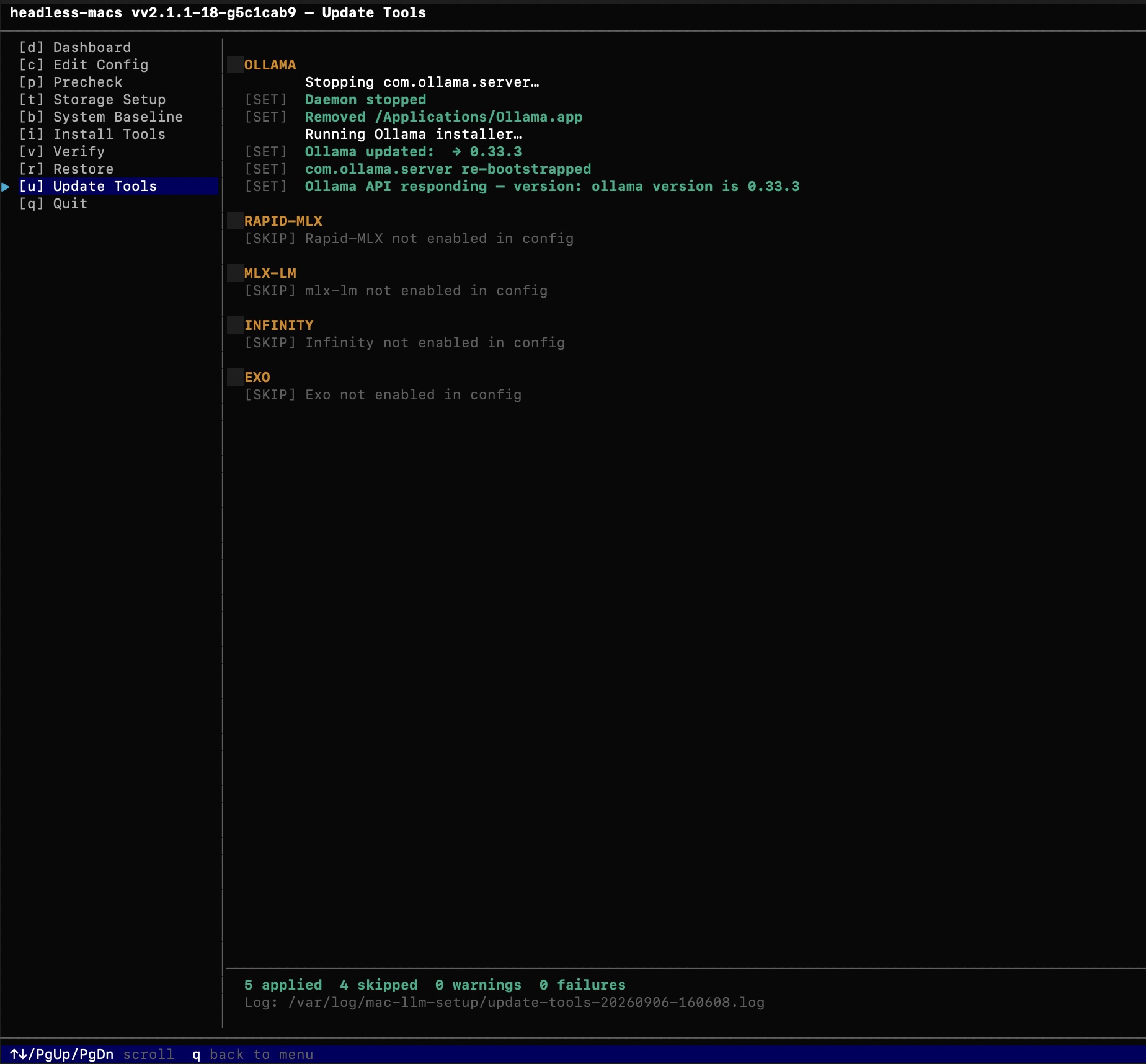Click the '4 skipped' summary count
Image resolution: width=1146 pixels, height=1064 pixels.
[x=378, y=985]
